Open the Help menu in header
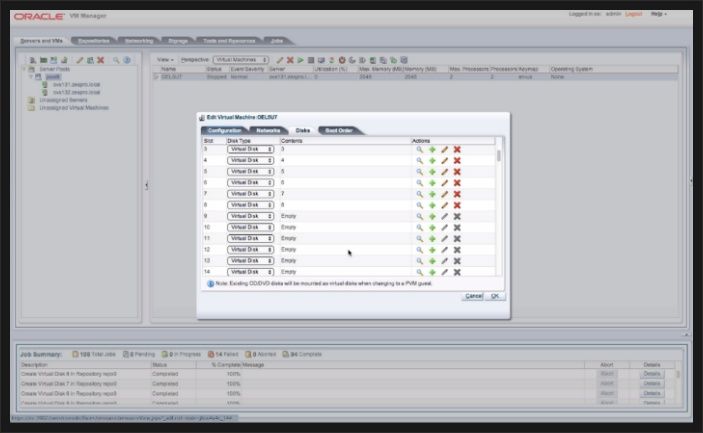 coord(659,14)
